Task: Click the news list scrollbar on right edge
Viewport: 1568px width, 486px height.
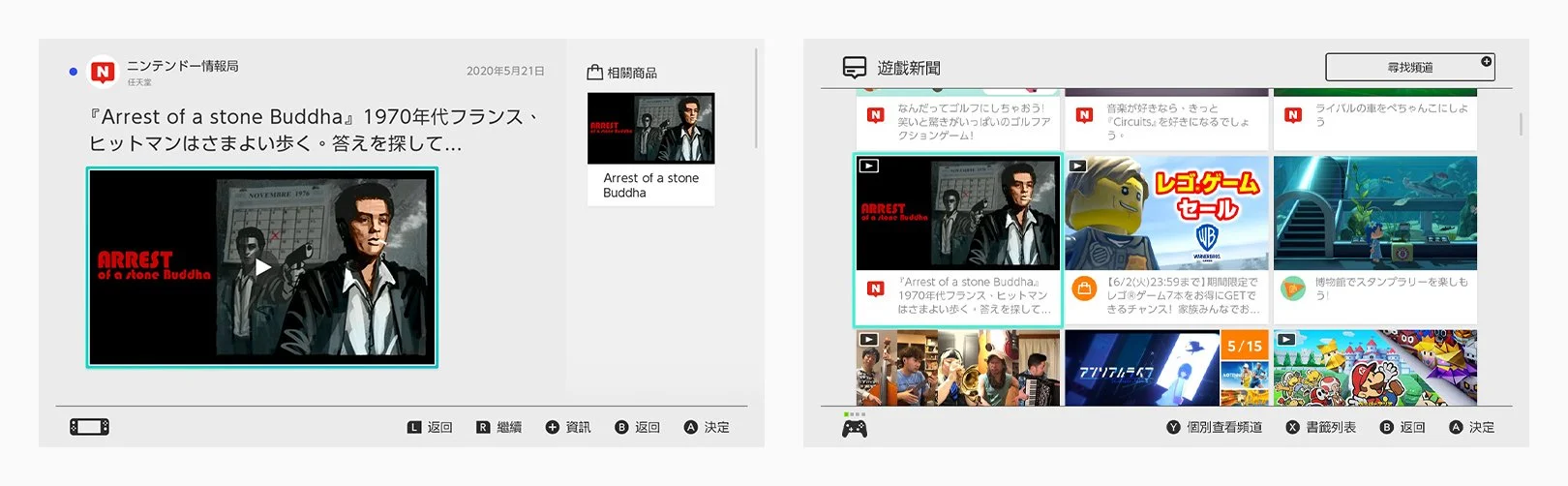Action: coord(1522,124)
